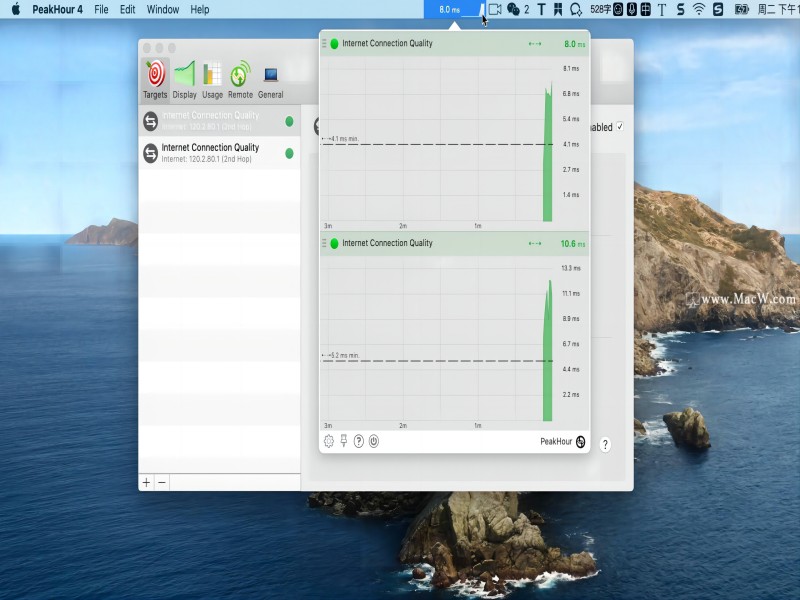Viewport: 800px width, 600px height.
Task: Add a new target with the plus button
Action: 146,482
